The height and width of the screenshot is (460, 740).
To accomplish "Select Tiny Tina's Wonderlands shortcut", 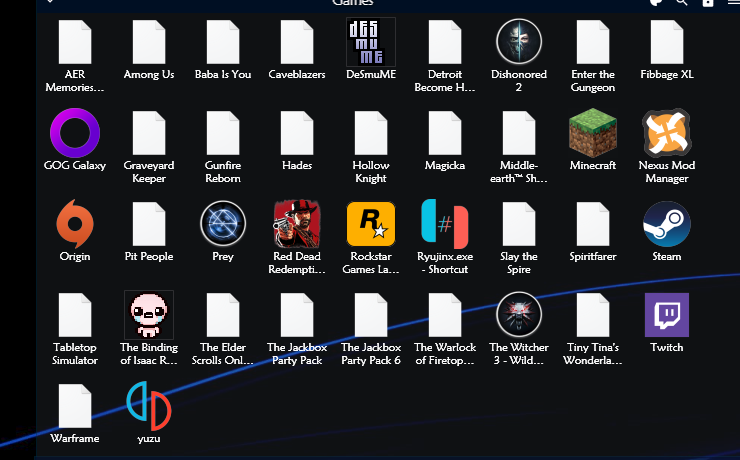I will click(593, 315).
